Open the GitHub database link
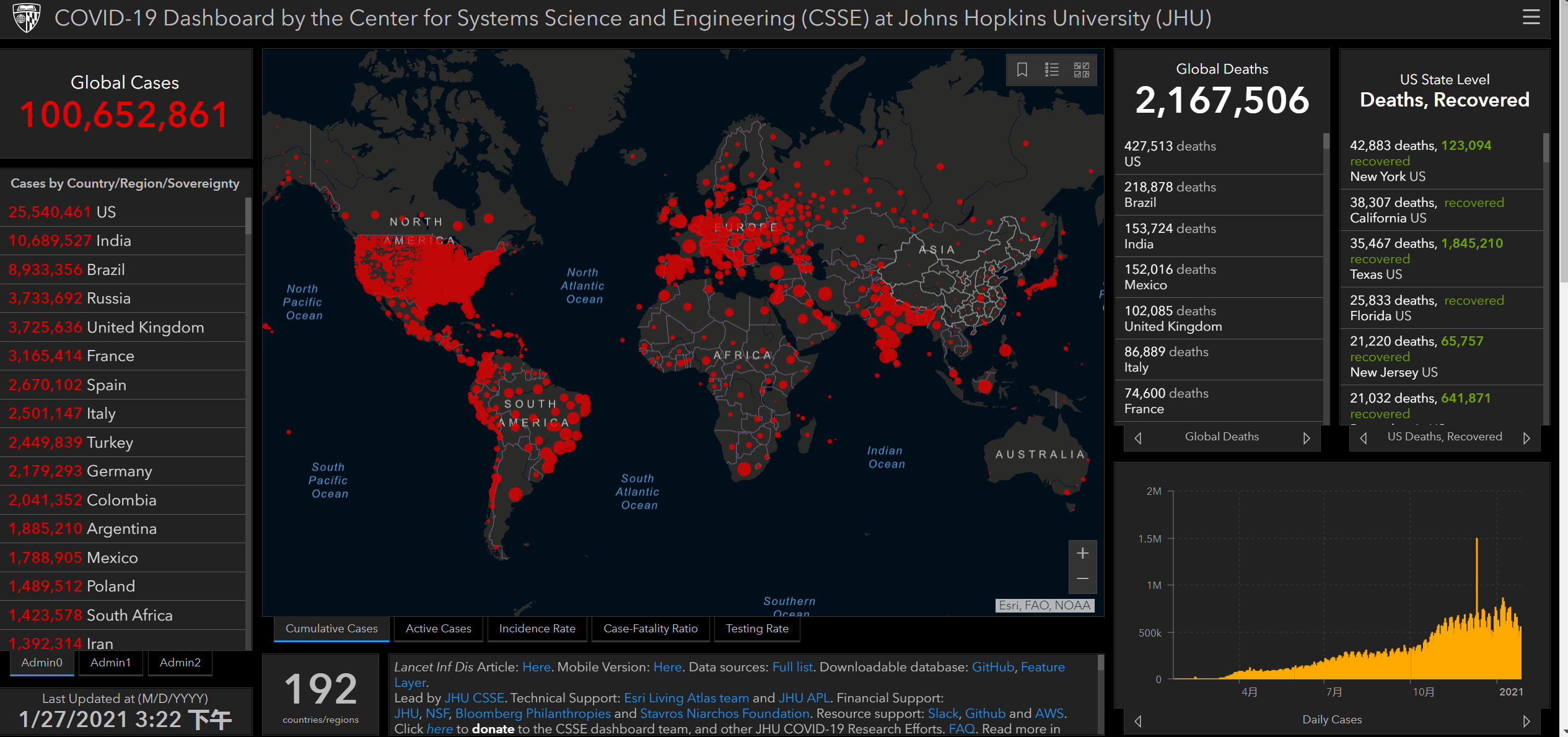The height and width of the screenshot is (737, 1568). [992, 667]
